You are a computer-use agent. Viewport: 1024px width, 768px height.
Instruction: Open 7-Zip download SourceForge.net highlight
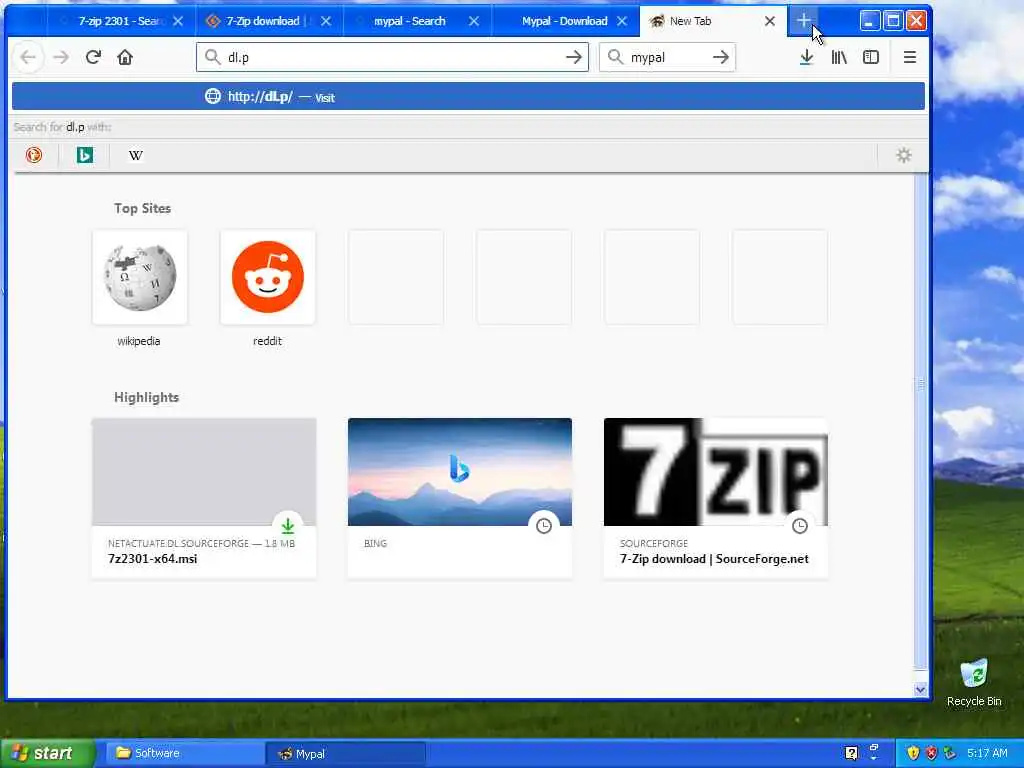(x=716, y=498)
